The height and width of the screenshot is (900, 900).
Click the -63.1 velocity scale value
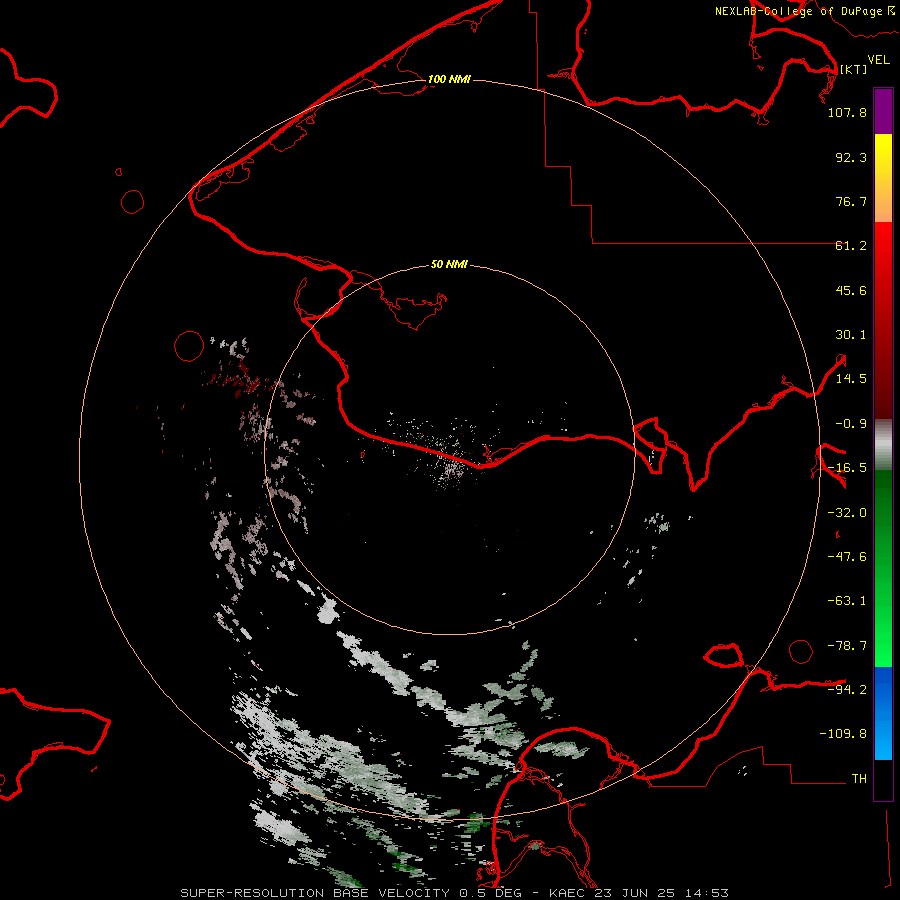coord(847,601)
